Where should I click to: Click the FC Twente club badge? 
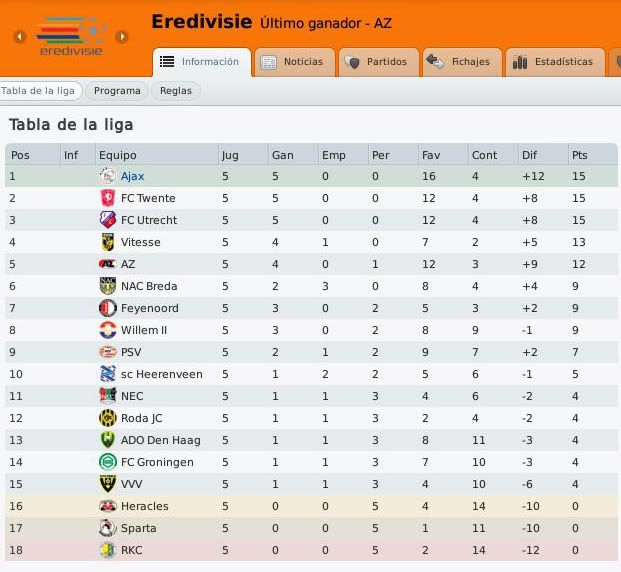click(x=108, y=198)
